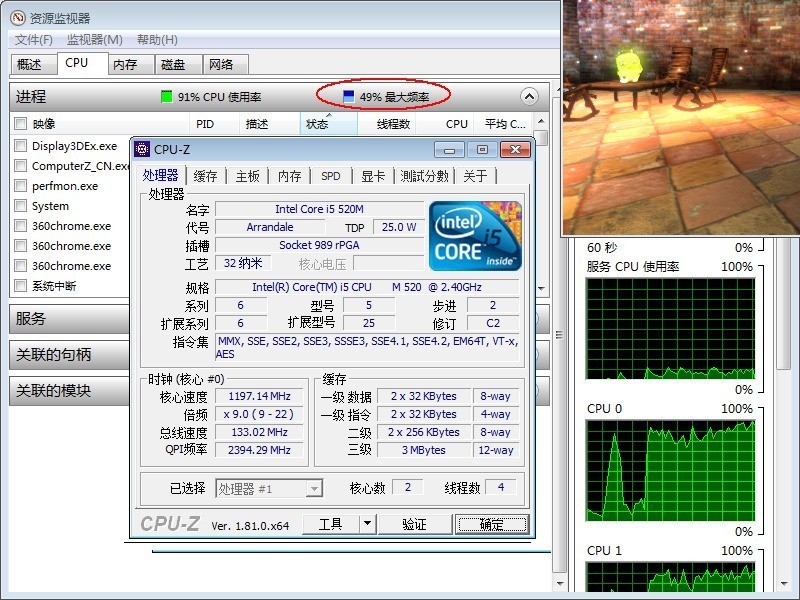The image size is (800, 600).
Task: Check the perfmon.exe process checkbox
Action: [21, 186]
